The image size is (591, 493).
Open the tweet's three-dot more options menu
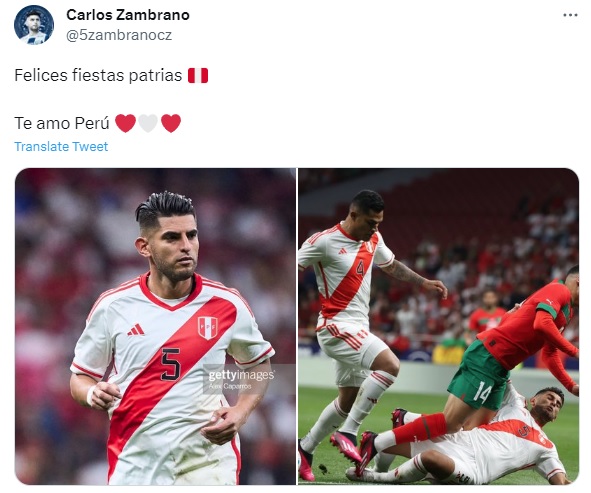click(570, 15)
